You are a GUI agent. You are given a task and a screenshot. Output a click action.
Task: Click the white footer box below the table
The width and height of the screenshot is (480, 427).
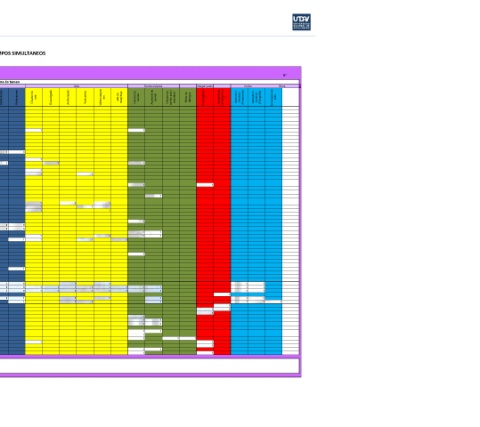[x=149, y=366]
